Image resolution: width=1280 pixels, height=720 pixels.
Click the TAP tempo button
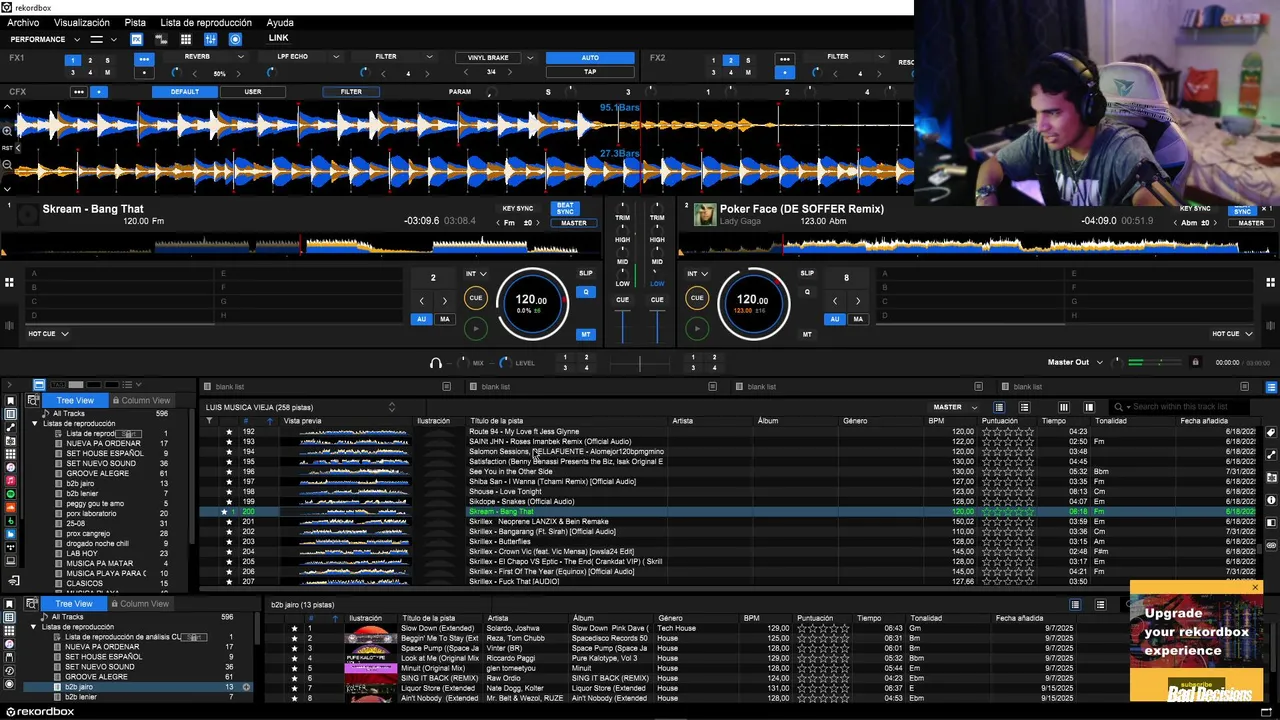point(590,72)
